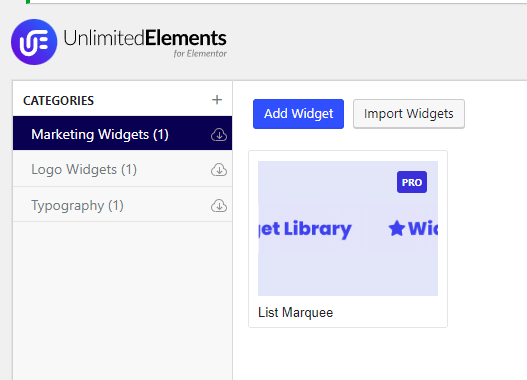This screenshot has width=527, height=380.
Task: Click the UnlimitedElements wordmark text
Action: pyautogui.click(x=145, y=38)
